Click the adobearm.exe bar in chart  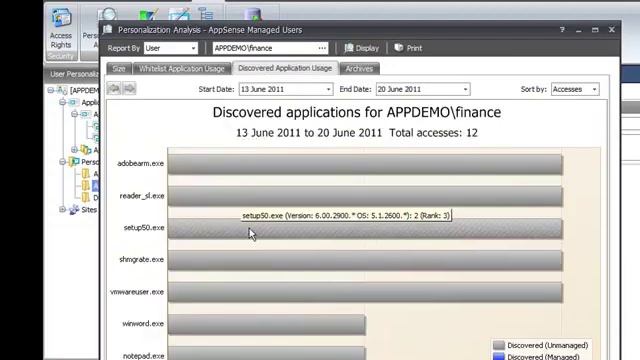click(x=365, y=164)
